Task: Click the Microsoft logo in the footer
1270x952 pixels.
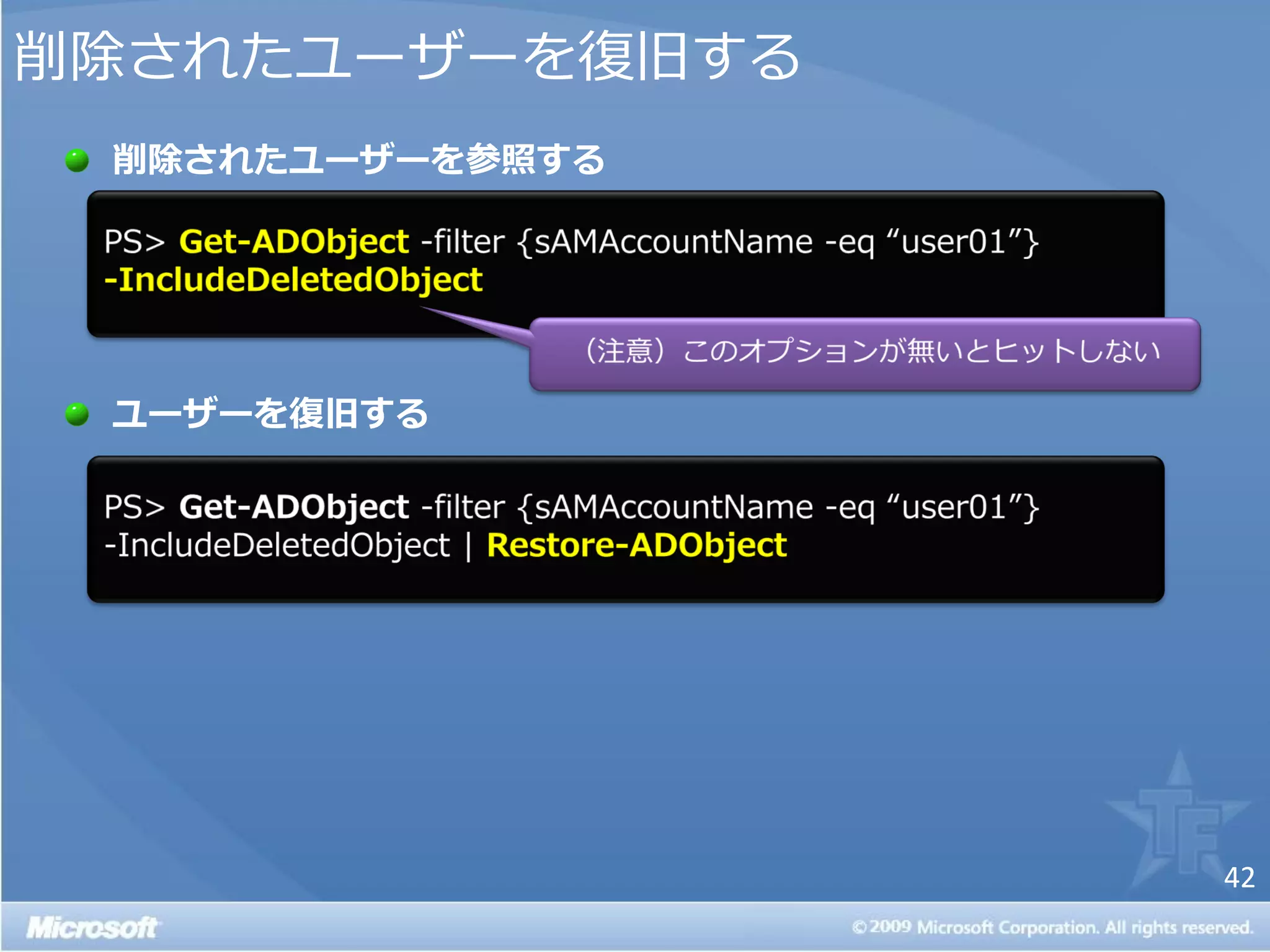Action: pos(93,928)
